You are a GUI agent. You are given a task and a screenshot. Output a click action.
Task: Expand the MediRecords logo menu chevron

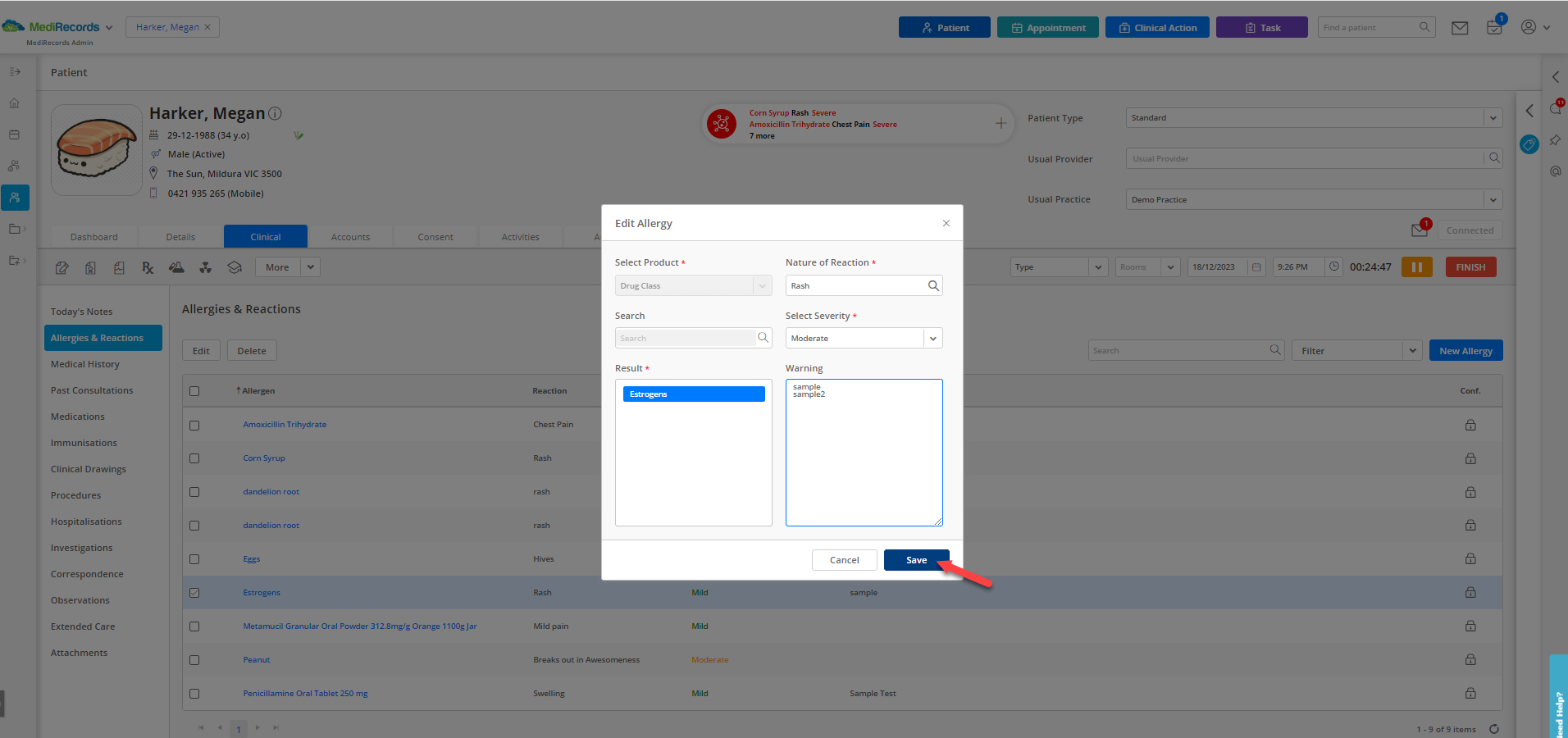109,28
